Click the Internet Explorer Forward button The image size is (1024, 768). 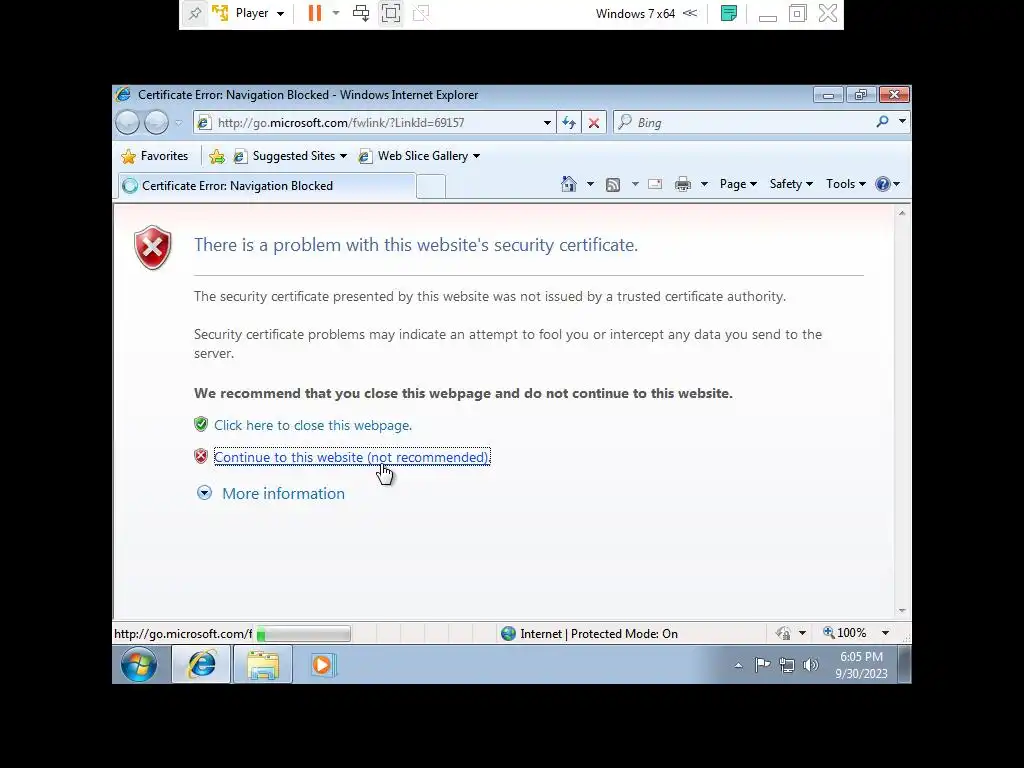pos(156,122)
